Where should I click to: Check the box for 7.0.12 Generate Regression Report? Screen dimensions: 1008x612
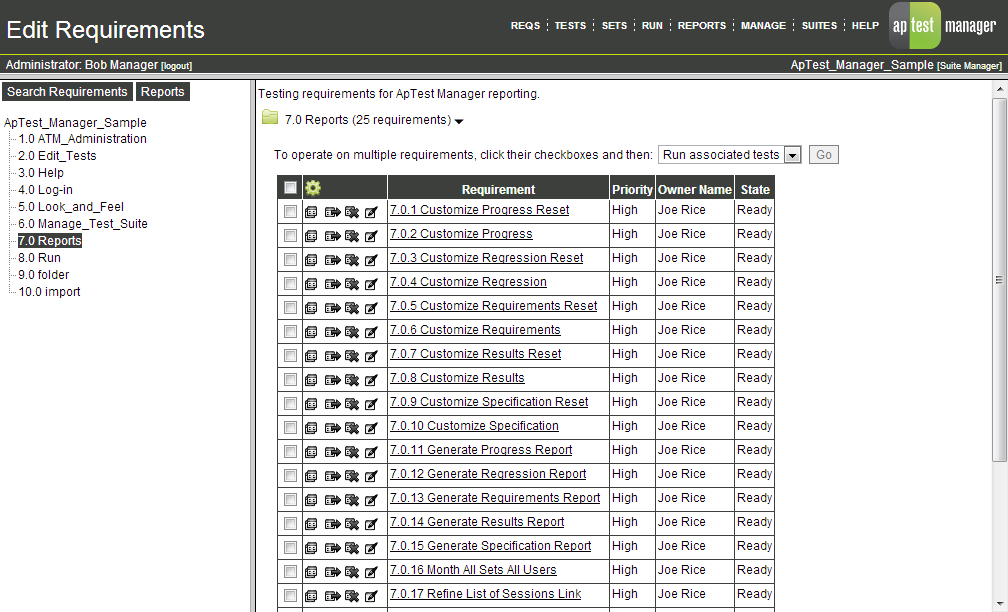291,476
